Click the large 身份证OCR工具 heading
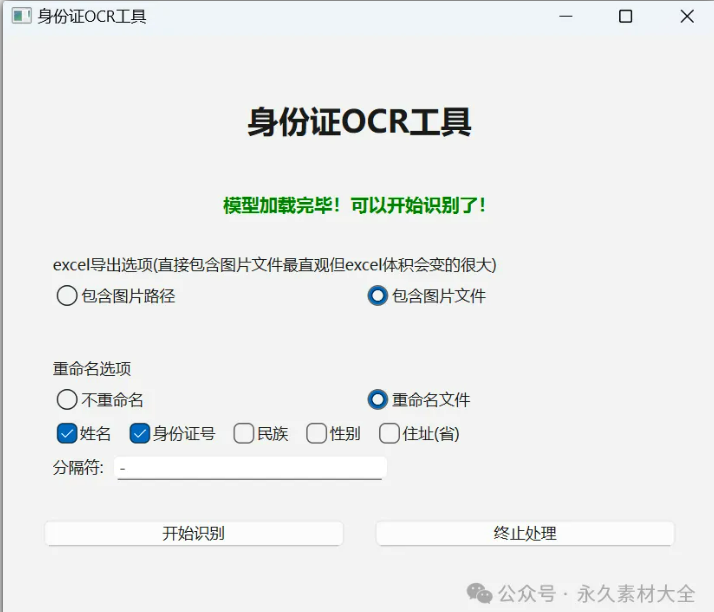714x612 pixels. (359, 122)
